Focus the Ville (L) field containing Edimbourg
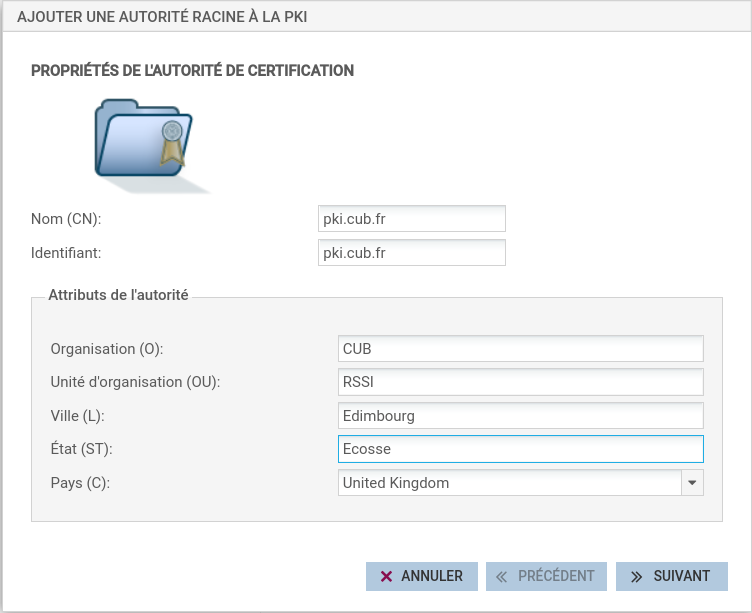 click(520, 416)
